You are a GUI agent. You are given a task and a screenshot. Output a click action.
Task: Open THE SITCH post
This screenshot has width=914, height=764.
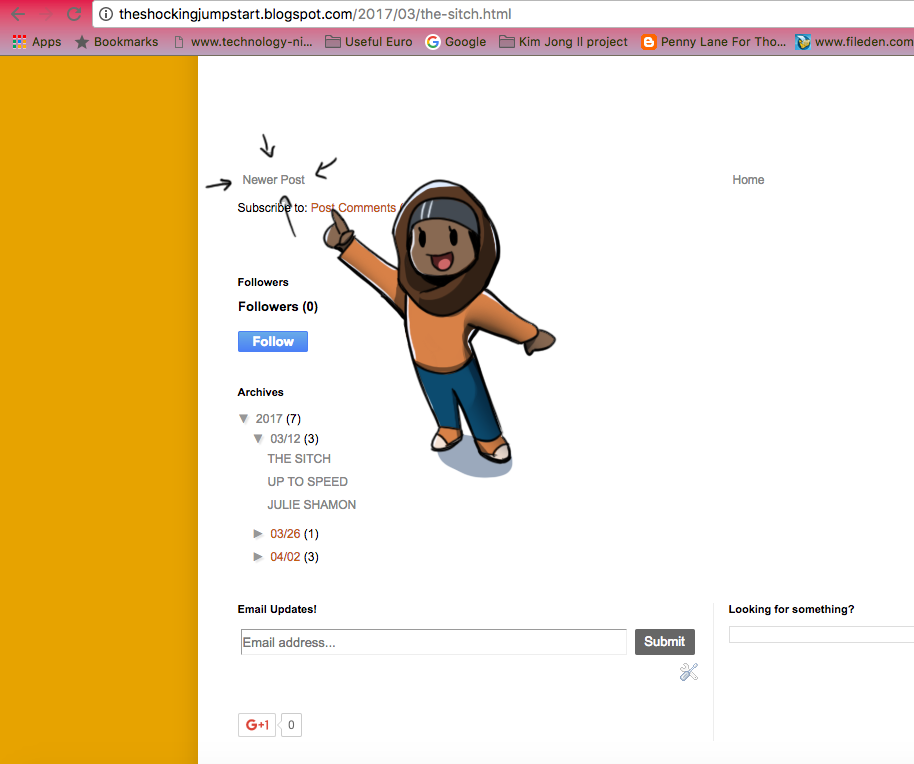(299, 459)
